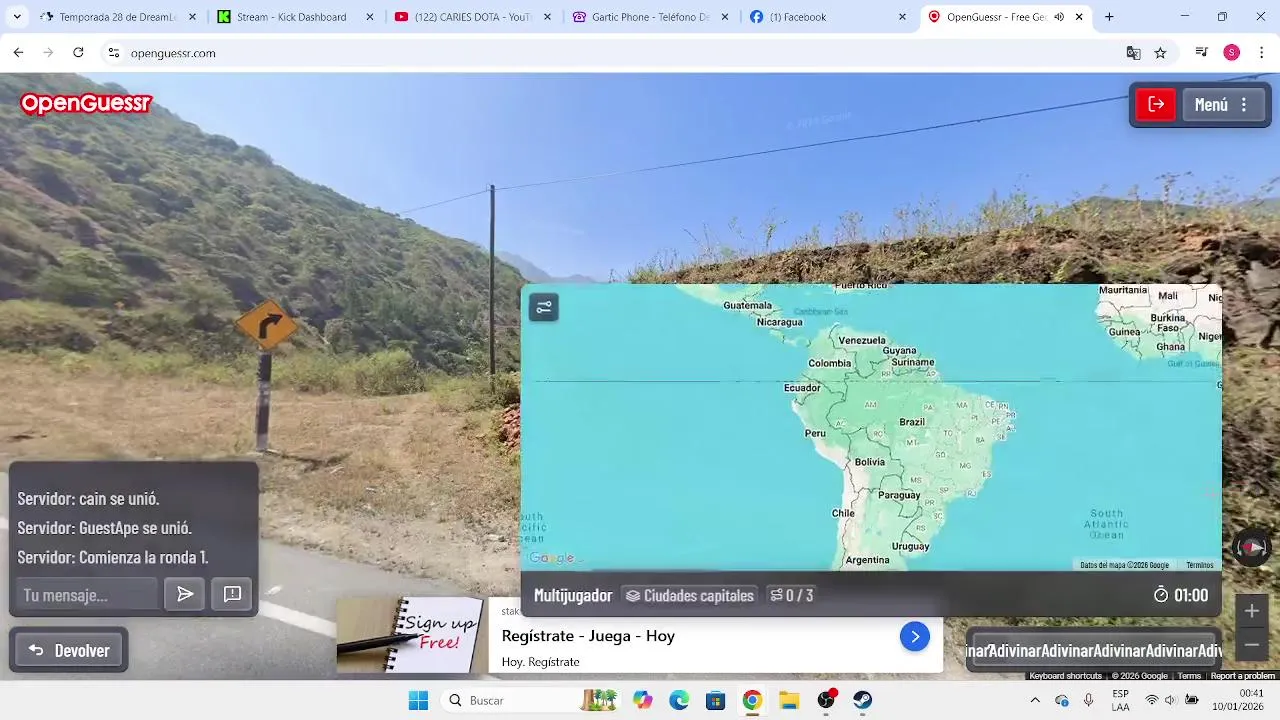Reload the page
This screenshot has width=1280, height=720.
[x=78, y=53]
